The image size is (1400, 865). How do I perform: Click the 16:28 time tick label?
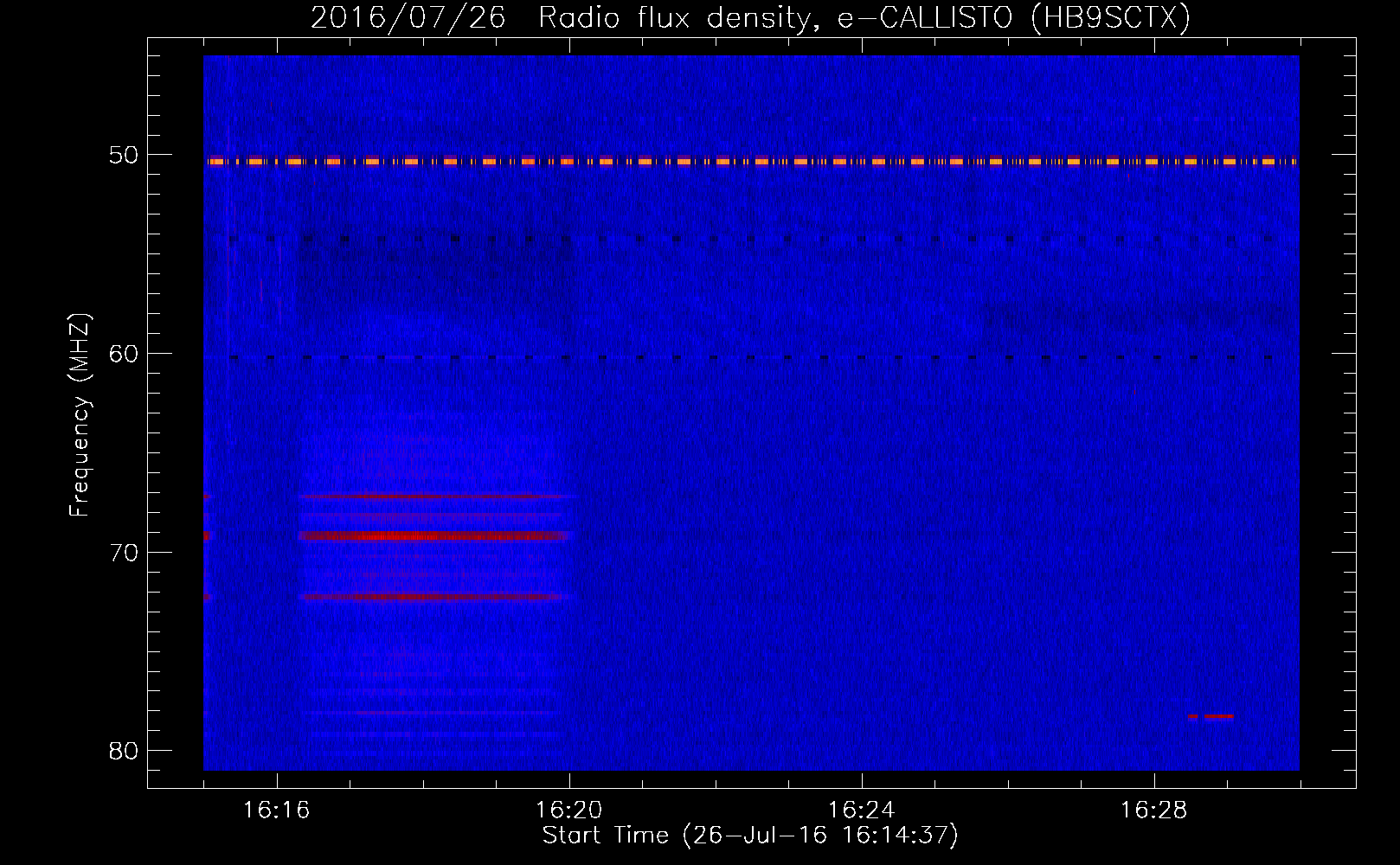1154,811
